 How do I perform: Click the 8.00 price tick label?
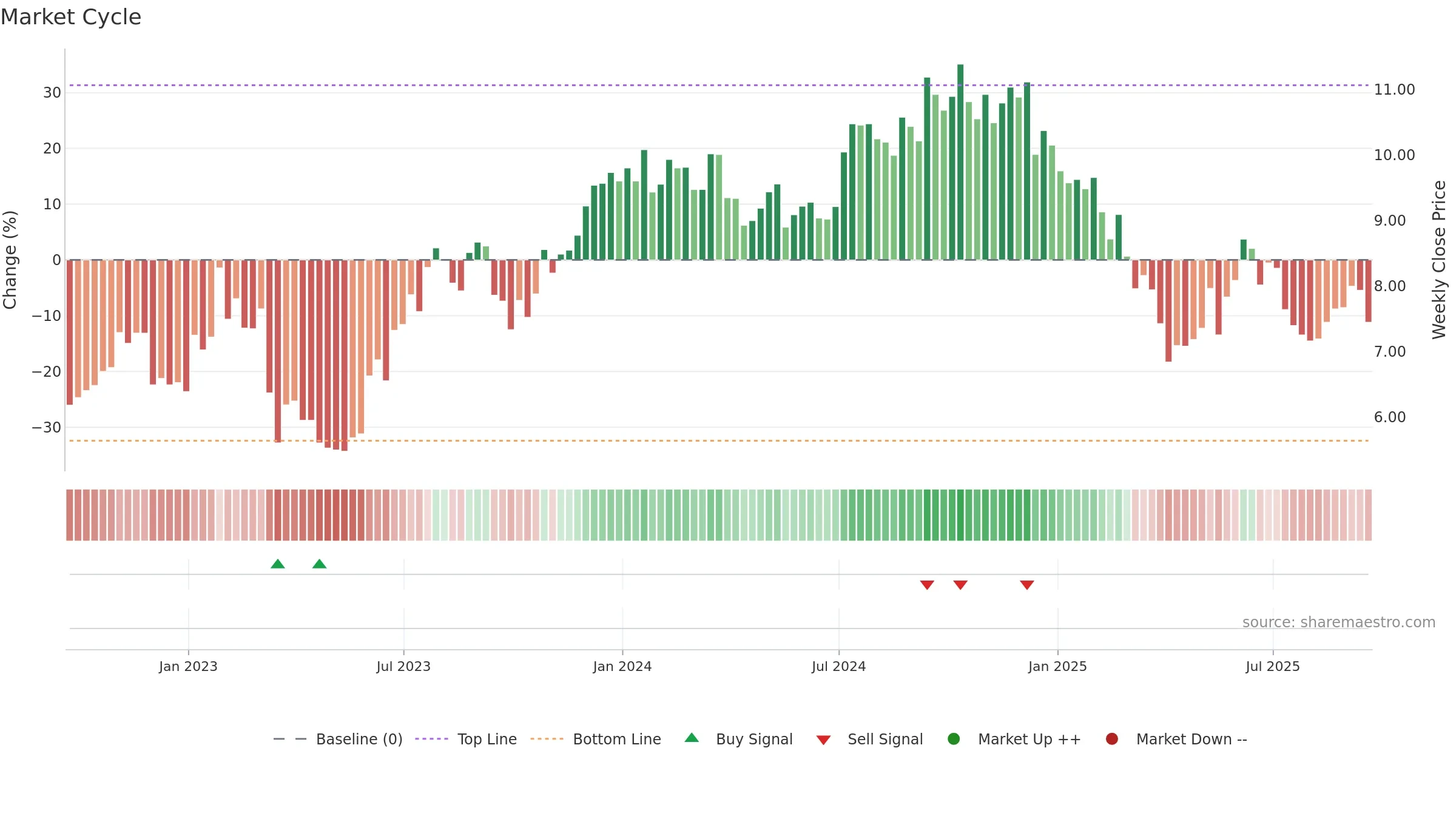coord(1390,286)
